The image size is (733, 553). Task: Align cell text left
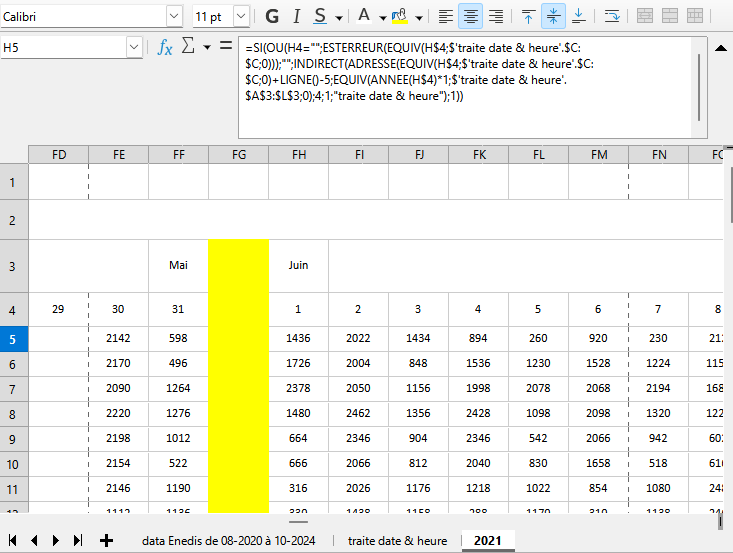pos(446,16)
